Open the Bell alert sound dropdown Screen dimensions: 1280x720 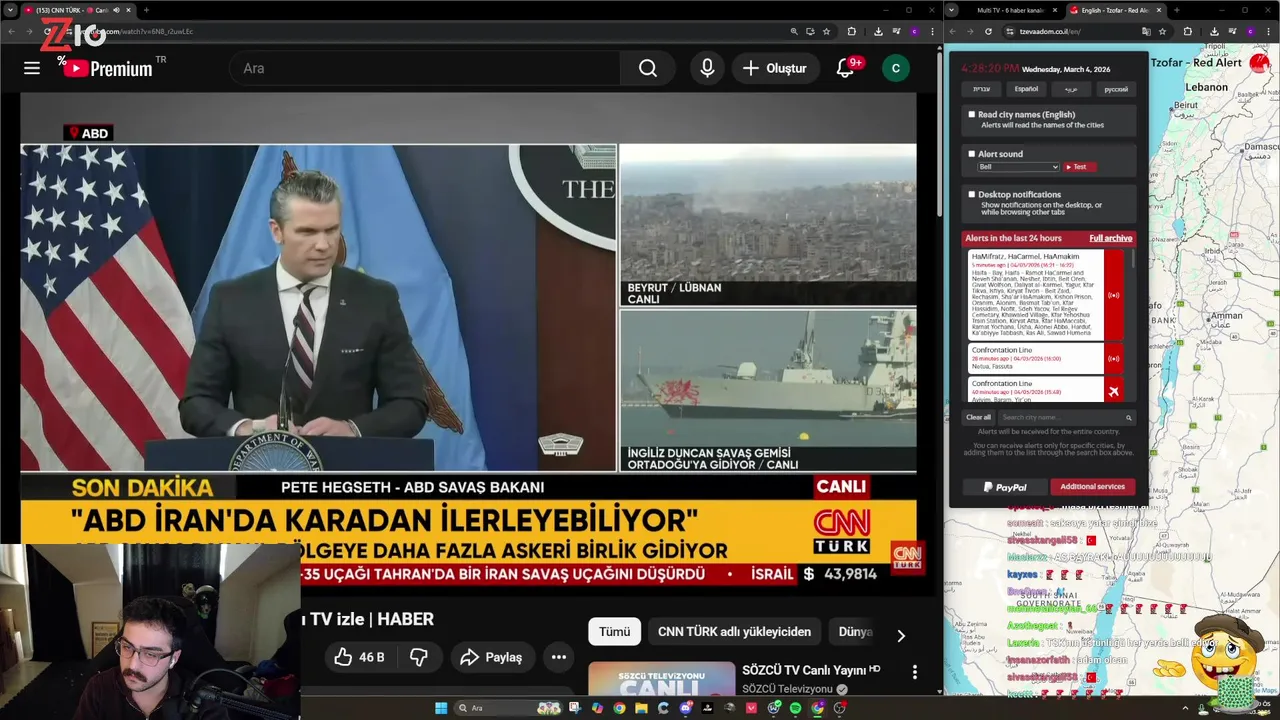tap(1018, 167)
